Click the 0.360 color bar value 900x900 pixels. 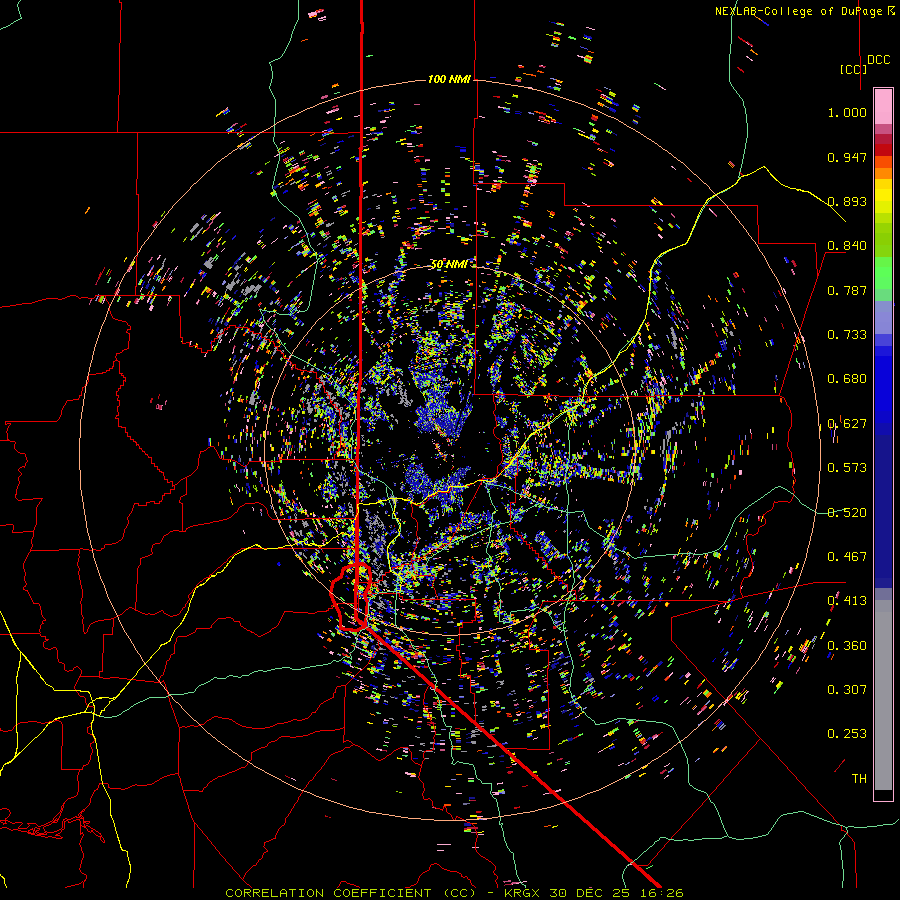847,646
